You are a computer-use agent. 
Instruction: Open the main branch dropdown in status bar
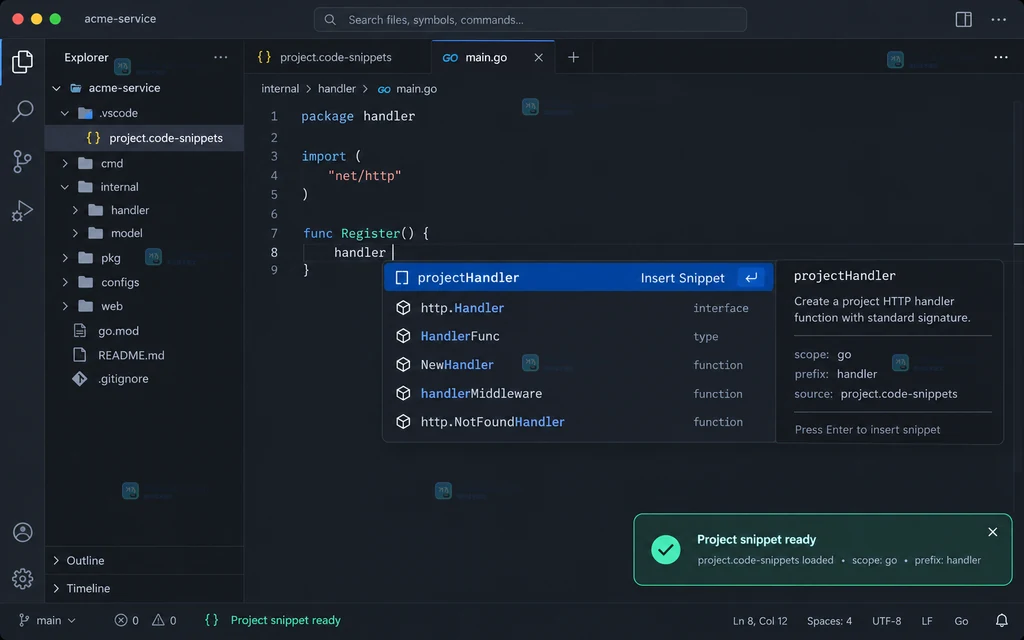47,620
